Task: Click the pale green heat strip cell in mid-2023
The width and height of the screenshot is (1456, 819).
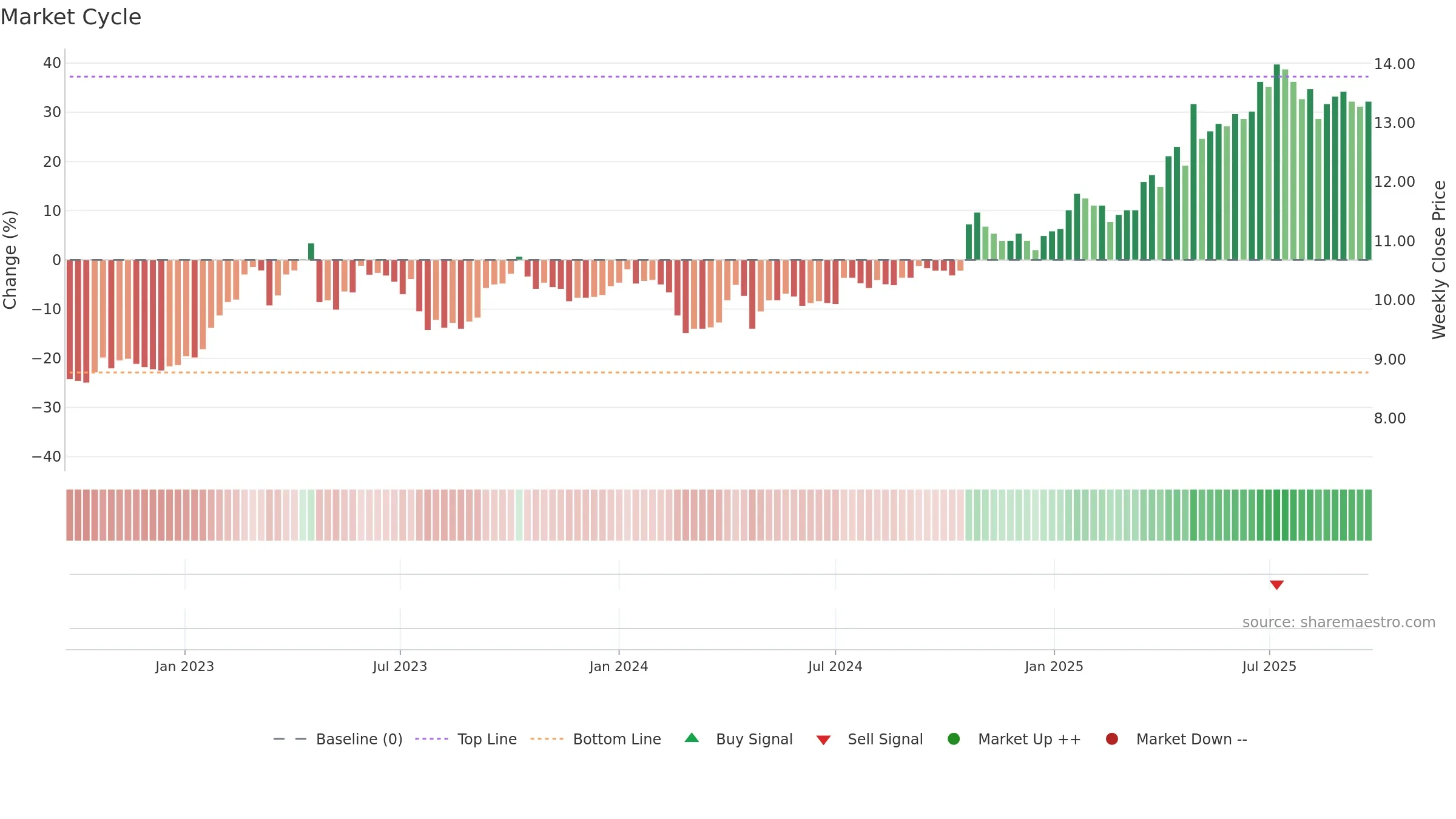Action: [x=311, y=515]
